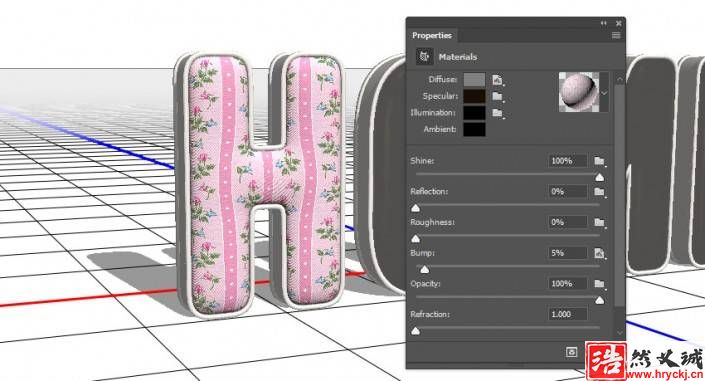The image size is (705, 381).
Task: Click the render button at panel bottom
Action: coord(571,352)
